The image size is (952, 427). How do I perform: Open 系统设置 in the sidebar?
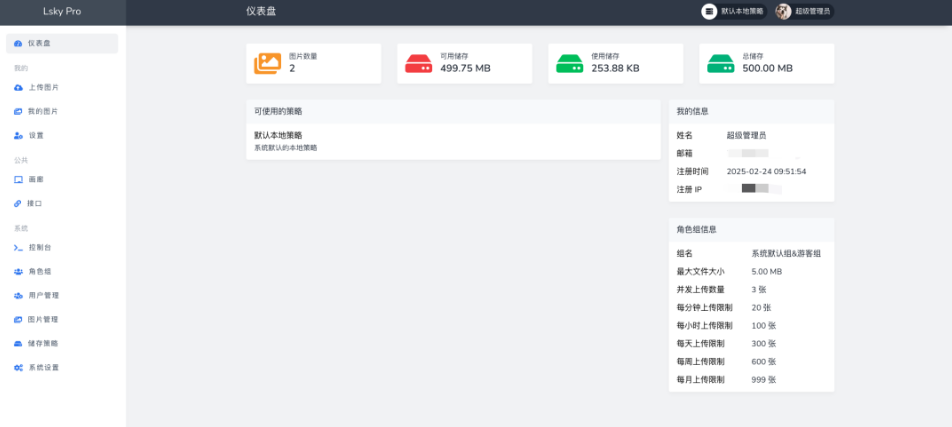tap(62, 368)
